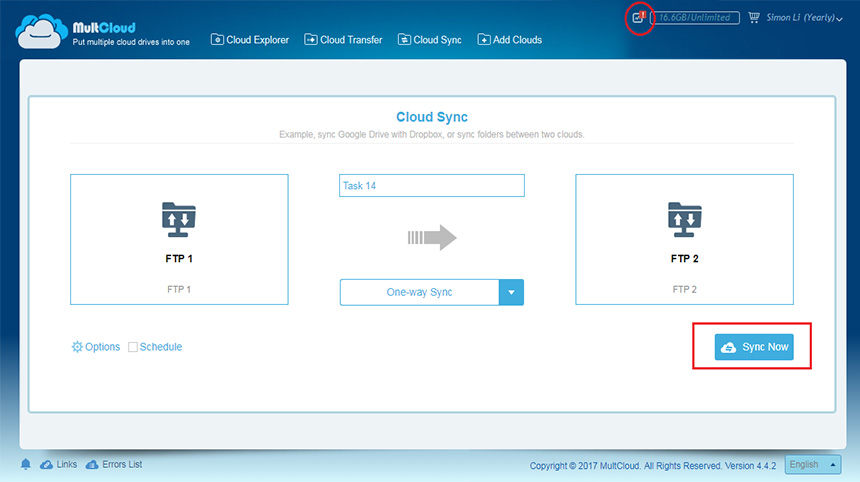Open Add Clouds page
860x482 pixels.
(x=510, y=39)
